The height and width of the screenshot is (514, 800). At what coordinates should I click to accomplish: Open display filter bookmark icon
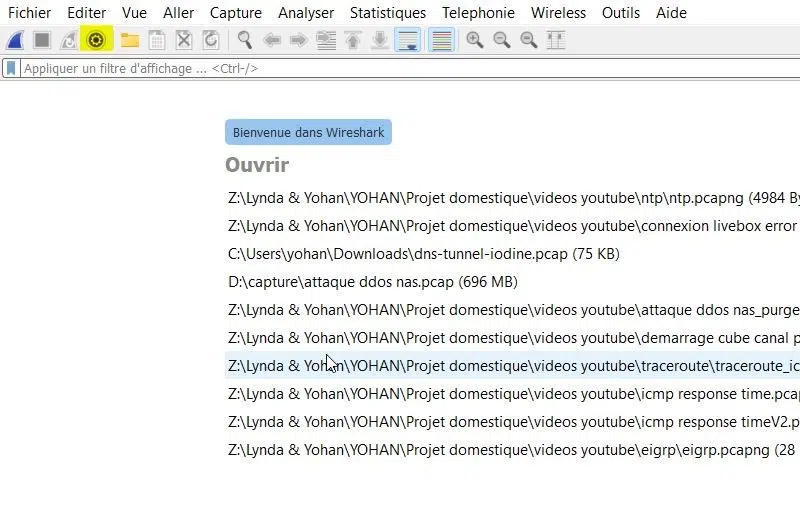pos(11,68)
